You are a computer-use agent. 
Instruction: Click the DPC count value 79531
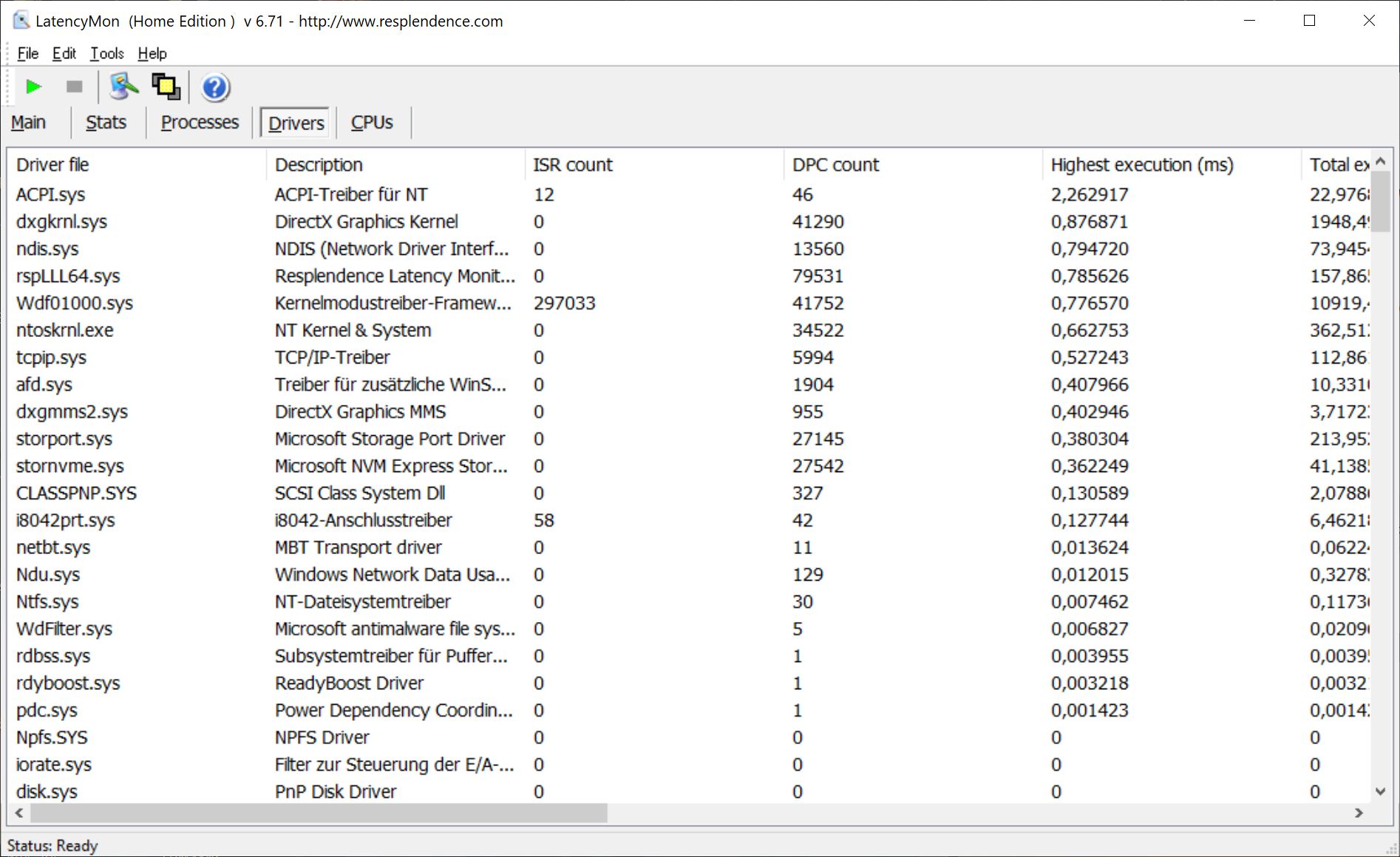[x=818, y=276]
